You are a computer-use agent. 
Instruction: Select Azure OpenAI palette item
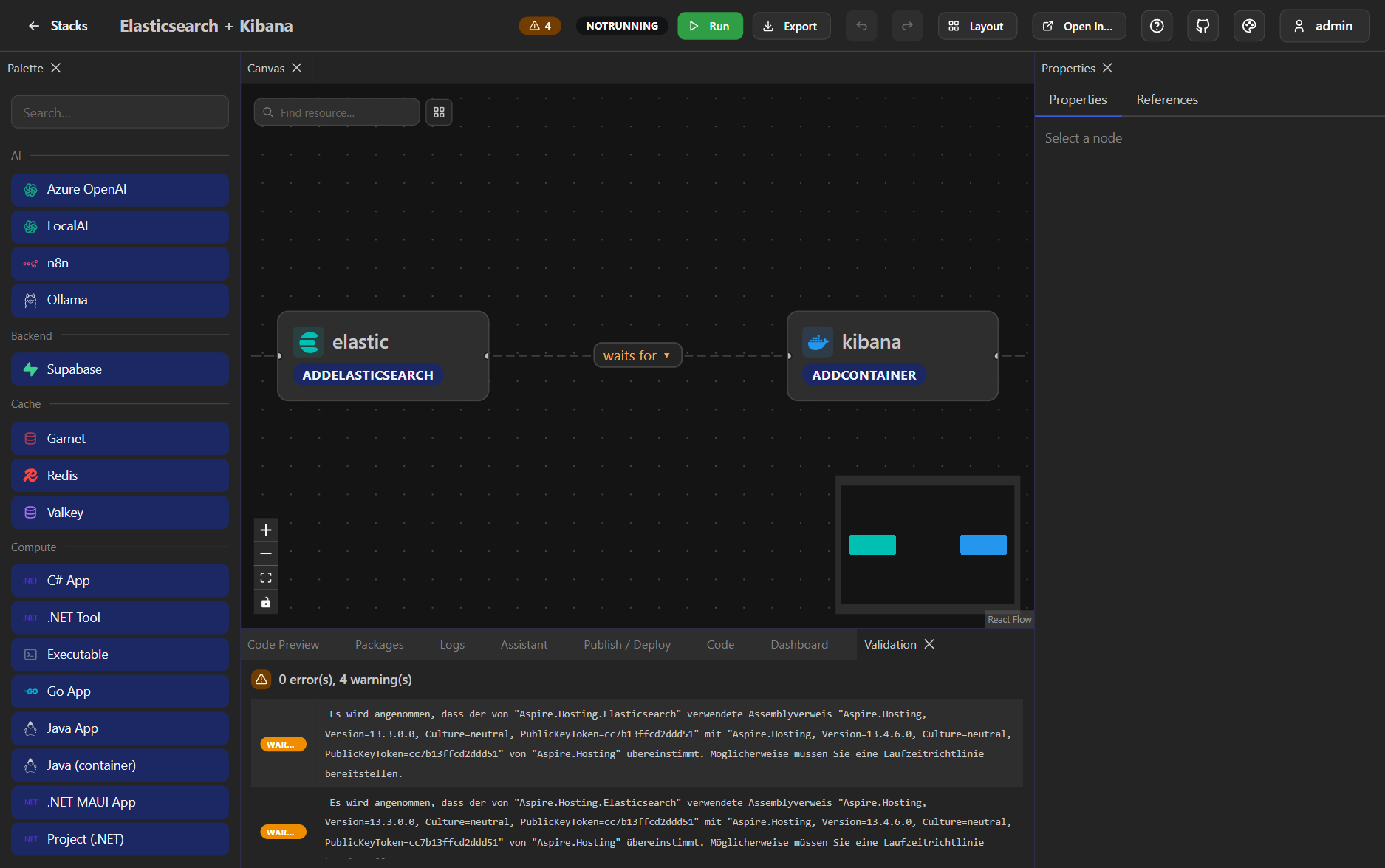[120, 189]
